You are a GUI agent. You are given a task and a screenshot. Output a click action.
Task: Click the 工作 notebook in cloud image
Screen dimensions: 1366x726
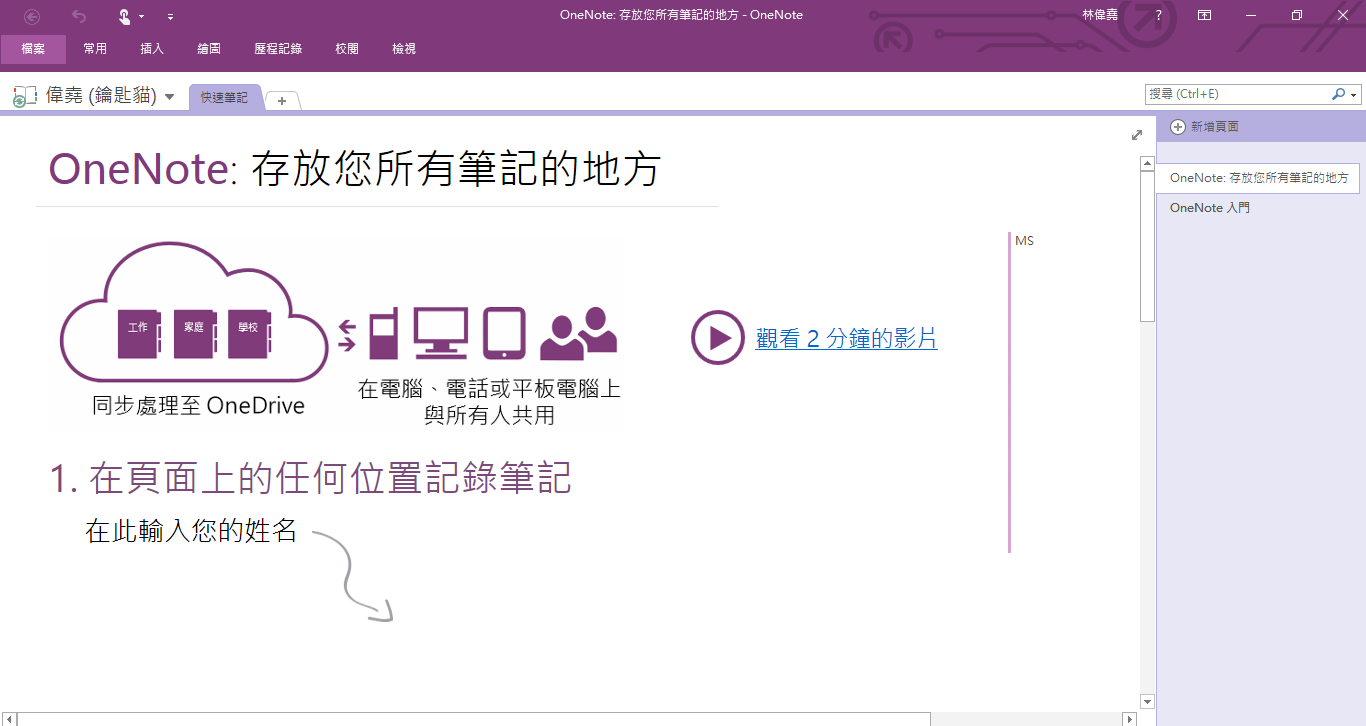pos(139,334)
